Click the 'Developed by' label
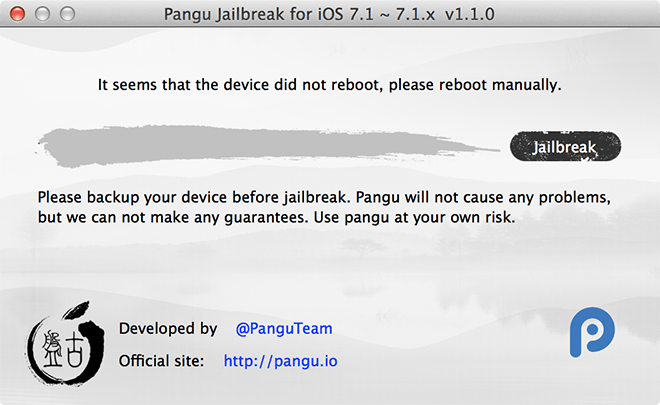660x405 pixels. click(168, 328)
